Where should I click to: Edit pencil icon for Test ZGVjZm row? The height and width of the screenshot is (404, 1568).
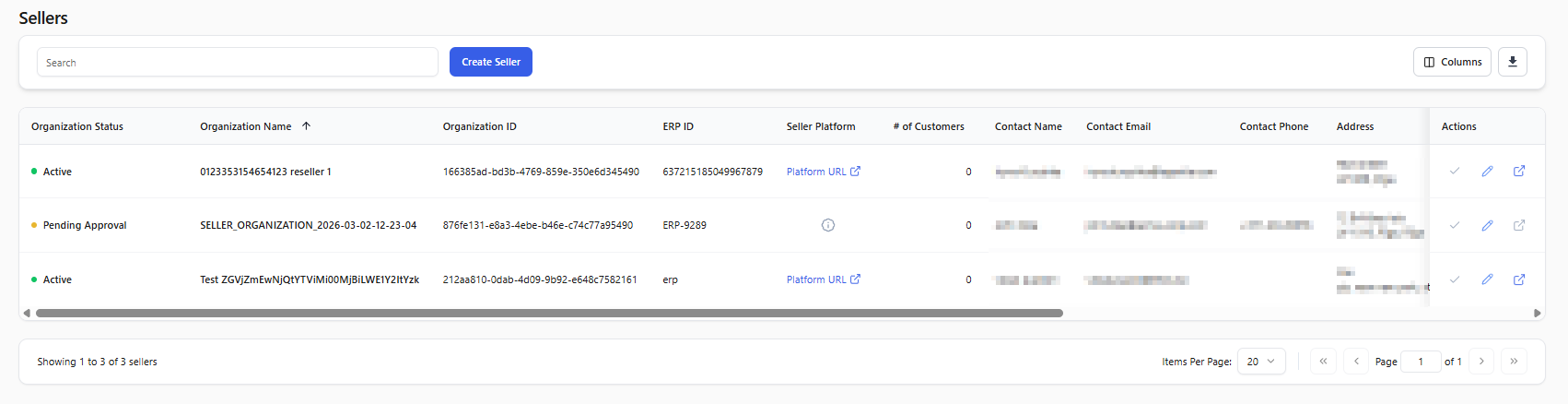click(1487, 279)
